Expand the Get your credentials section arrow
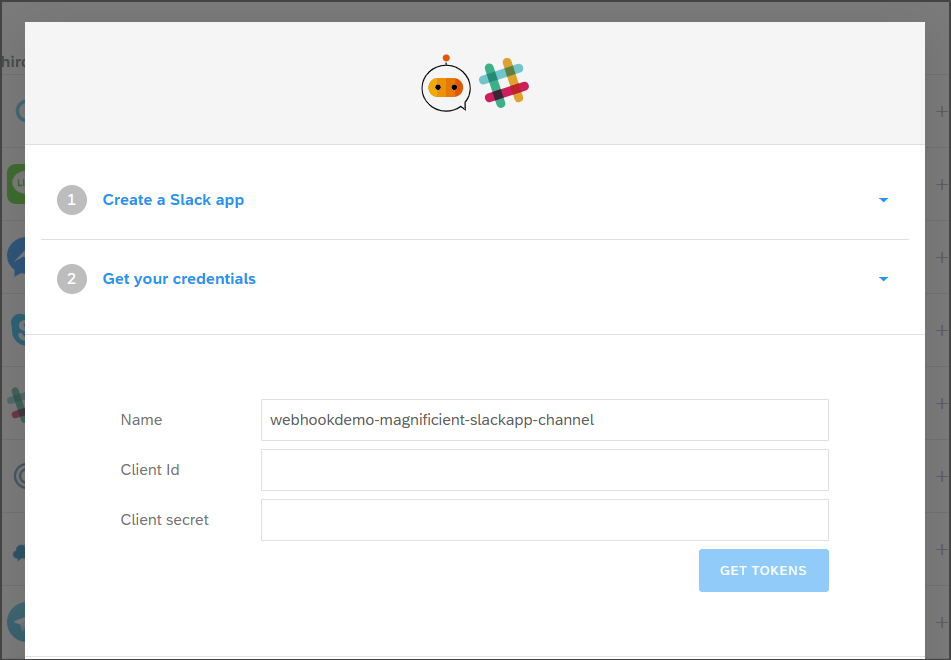Image resolution: width=951 pixels, height=660 pixels. 883,279
